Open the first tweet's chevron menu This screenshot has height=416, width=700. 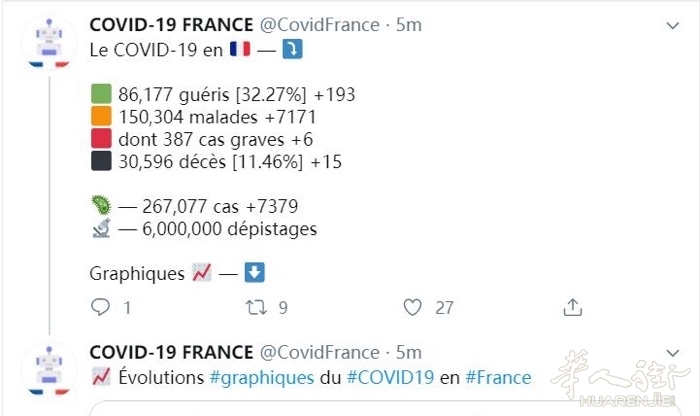point(672,25)
